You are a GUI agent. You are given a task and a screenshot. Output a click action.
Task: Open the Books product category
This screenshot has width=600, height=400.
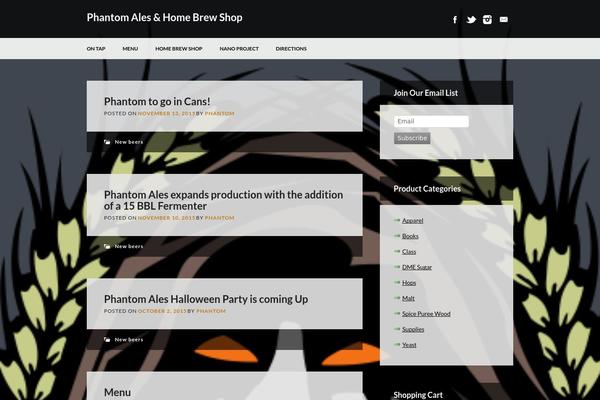pyautogui.click(x=410, y=236)
